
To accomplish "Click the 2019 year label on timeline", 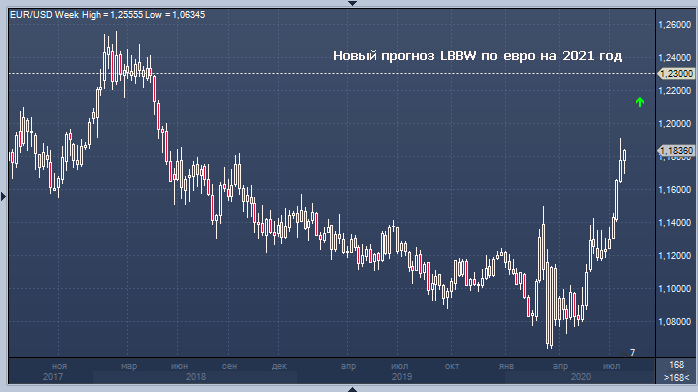I will (402, 377).
